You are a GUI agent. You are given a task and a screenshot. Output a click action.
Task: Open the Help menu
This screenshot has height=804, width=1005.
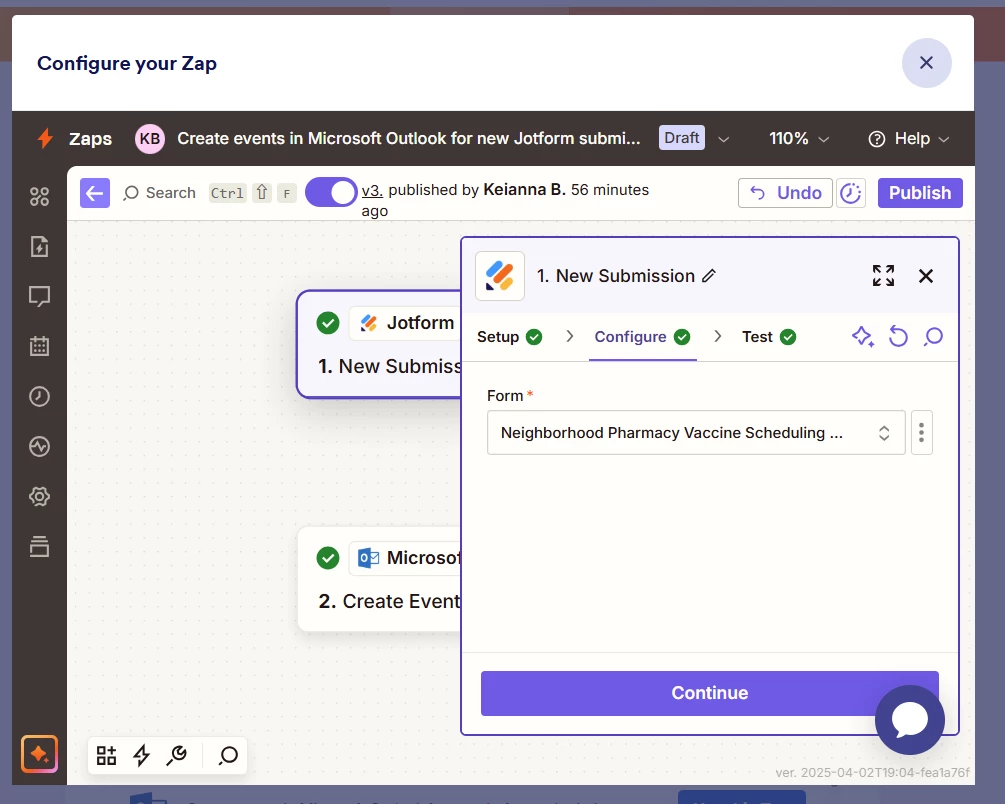[908, 138]
